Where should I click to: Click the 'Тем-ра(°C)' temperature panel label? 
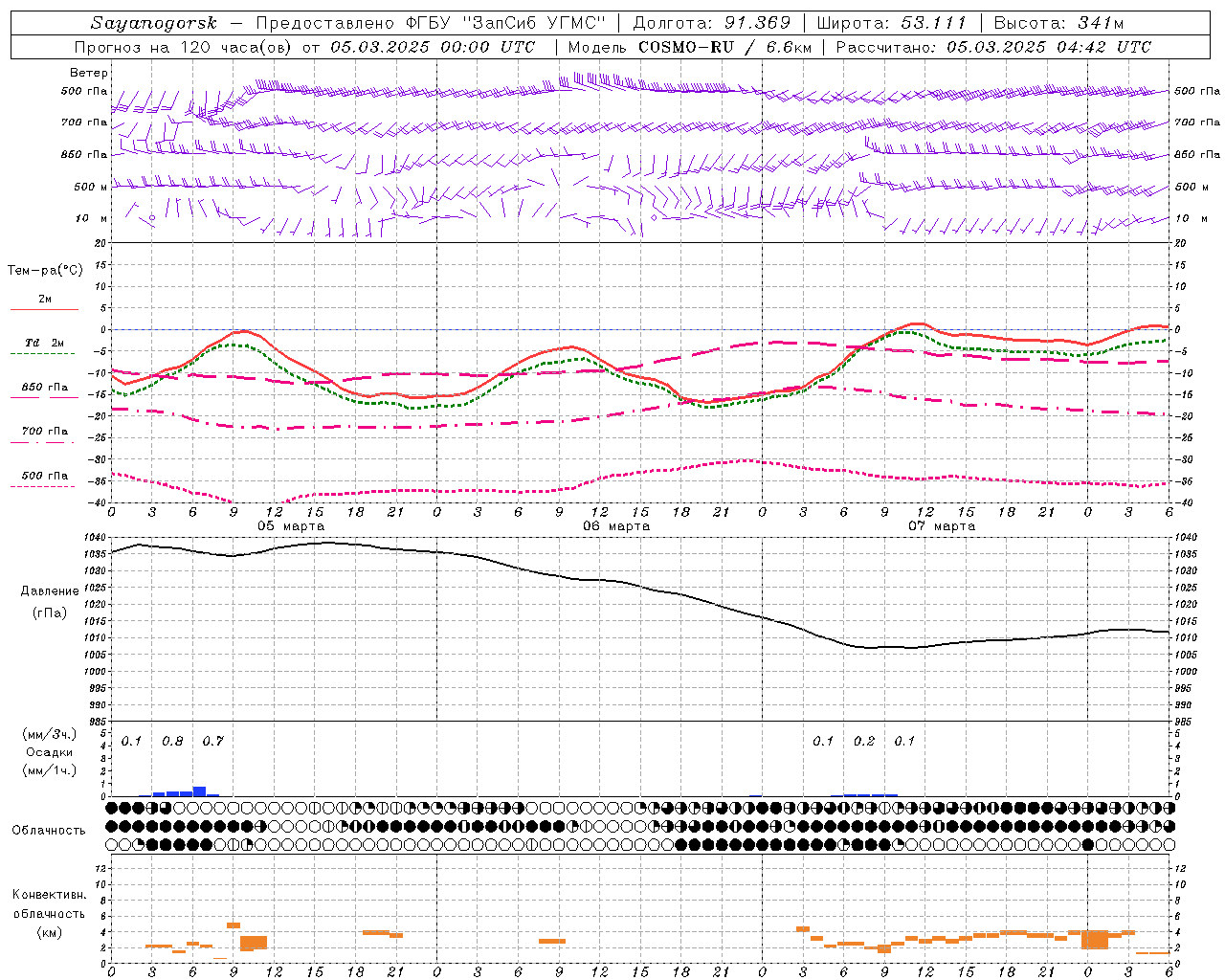45,271
